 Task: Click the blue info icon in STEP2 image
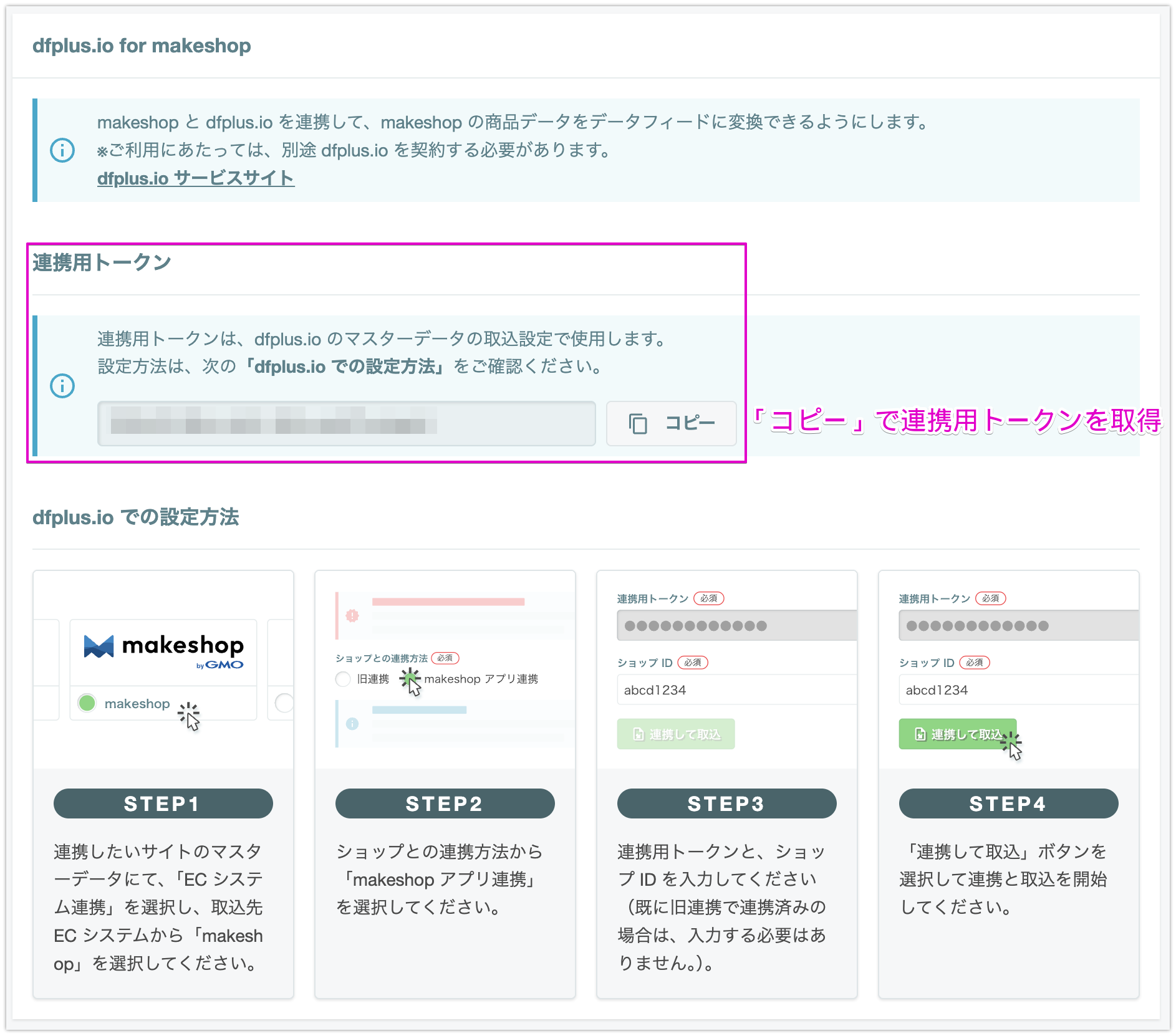352,724
